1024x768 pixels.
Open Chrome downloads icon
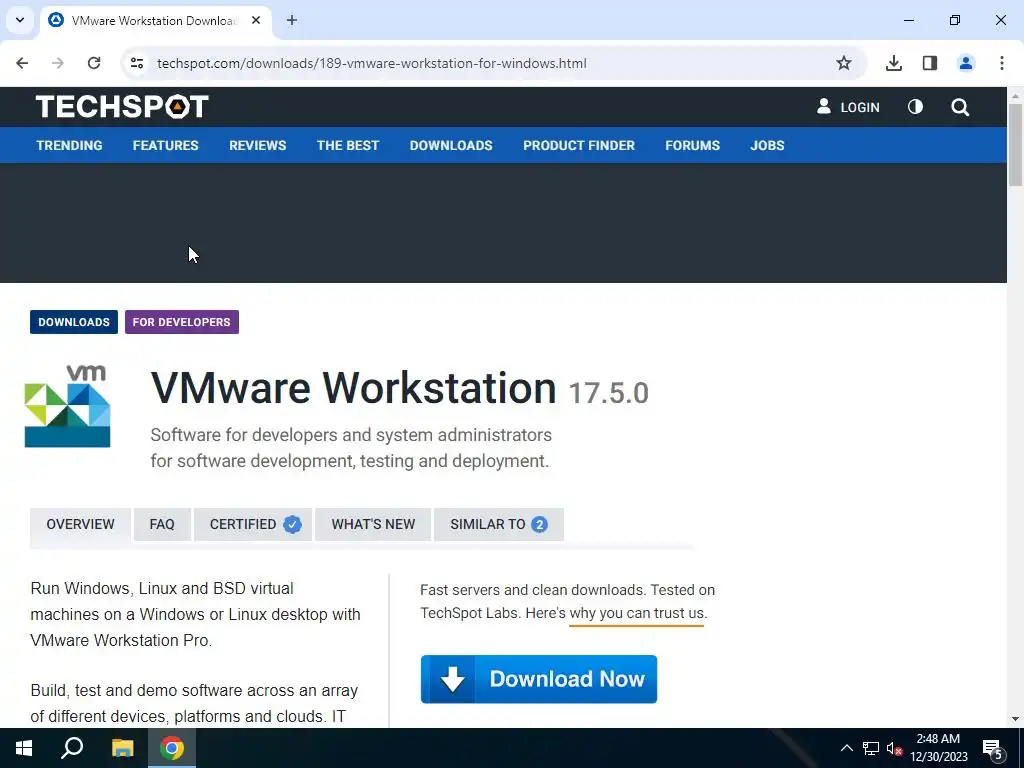pyautogui.click(x=894, y=63)
